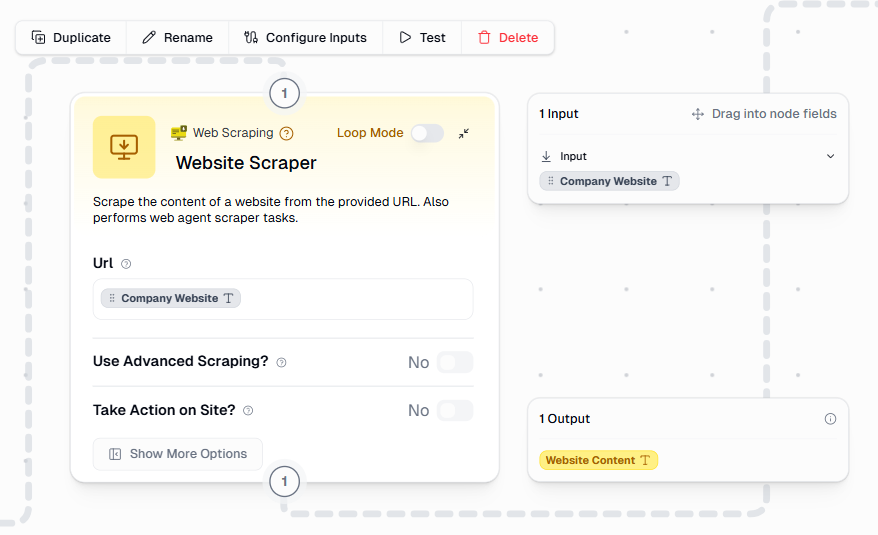Image resolution: width=878 pixels, height=535 pixels.
Task: Collapse the node with minimize arrows icon
Action: tap(464, 133)
